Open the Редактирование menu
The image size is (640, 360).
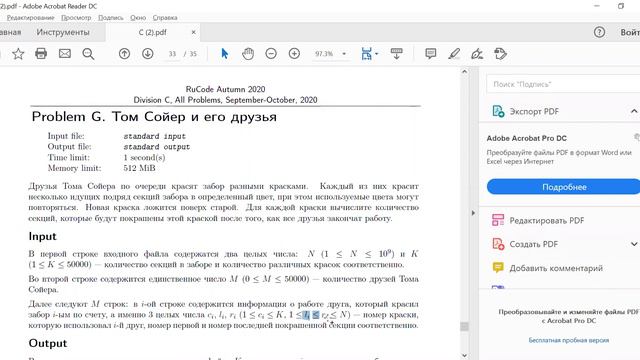tap(30, 18)
